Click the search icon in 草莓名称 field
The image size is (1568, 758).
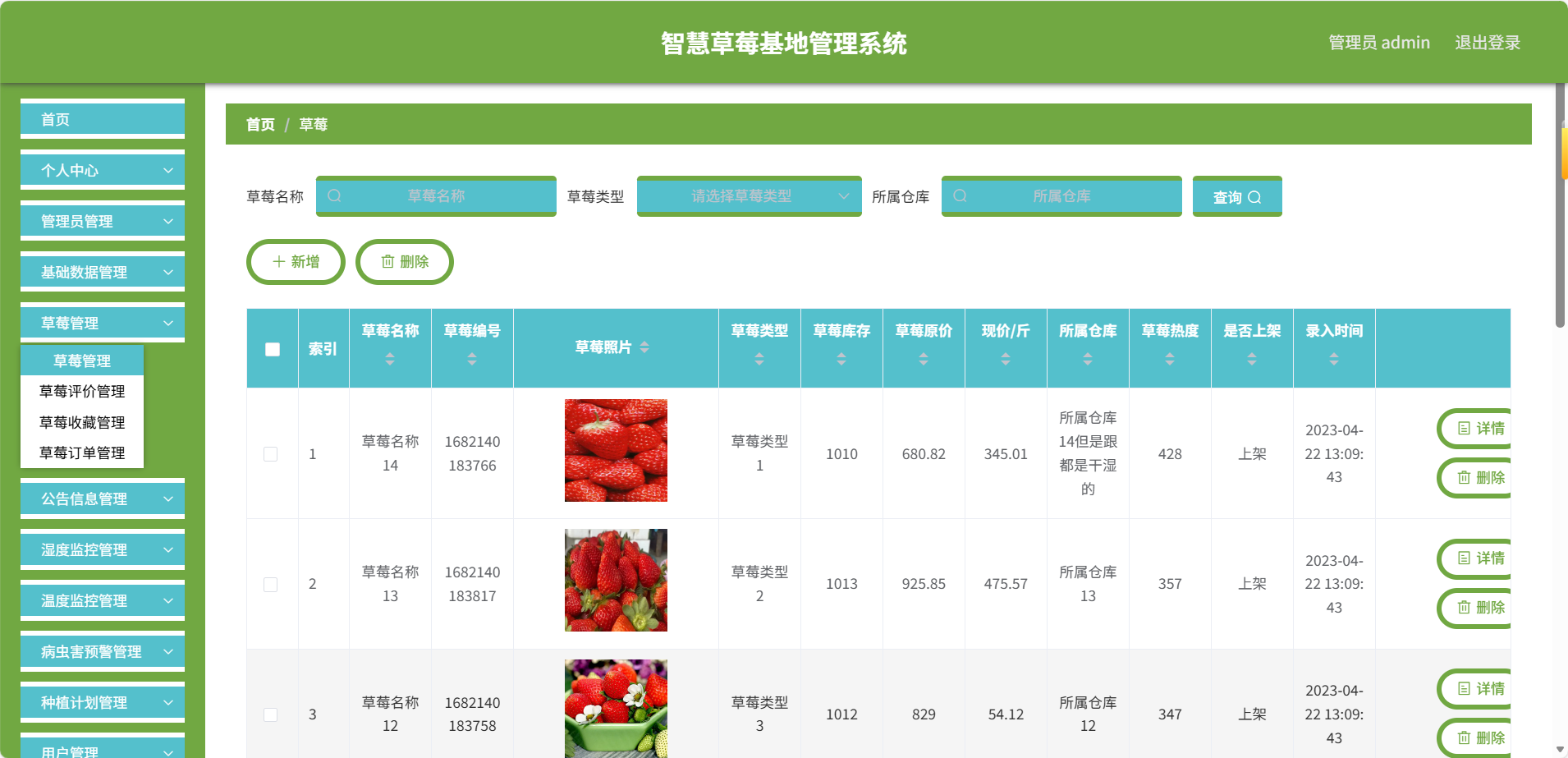pos(334,196)
